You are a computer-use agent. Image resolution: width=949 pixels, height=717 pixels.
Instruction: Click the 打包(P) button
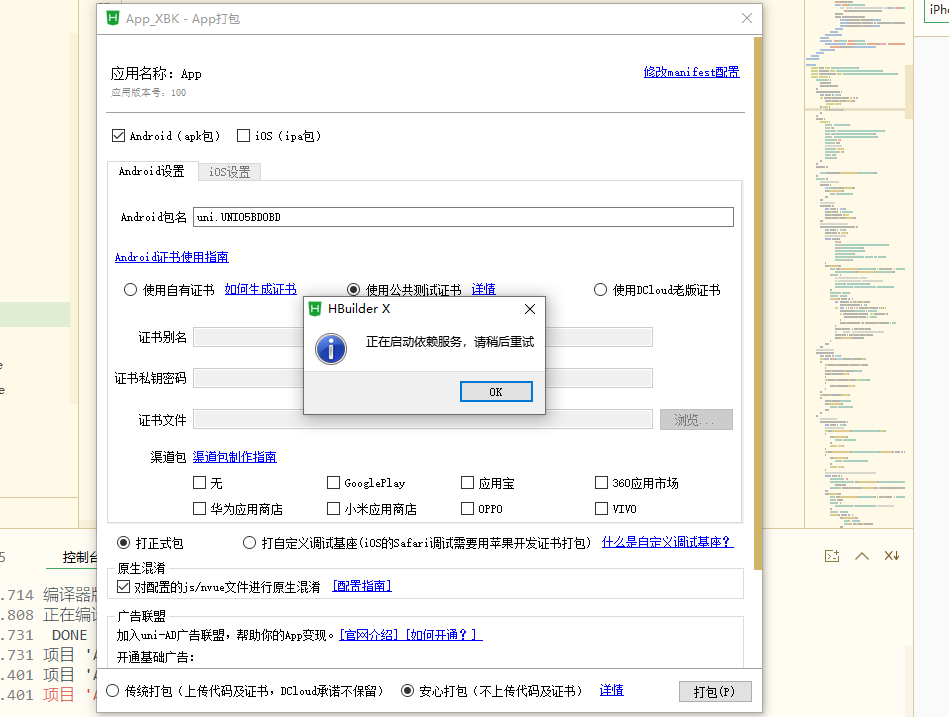coord(714,691)
